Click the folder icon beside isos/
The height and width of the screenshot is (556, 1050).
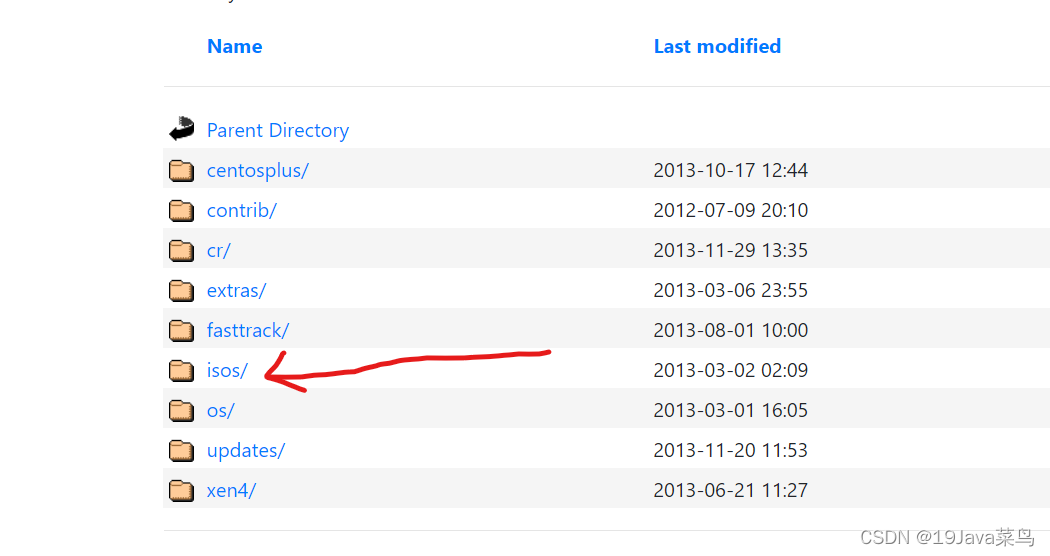point(181,370)
